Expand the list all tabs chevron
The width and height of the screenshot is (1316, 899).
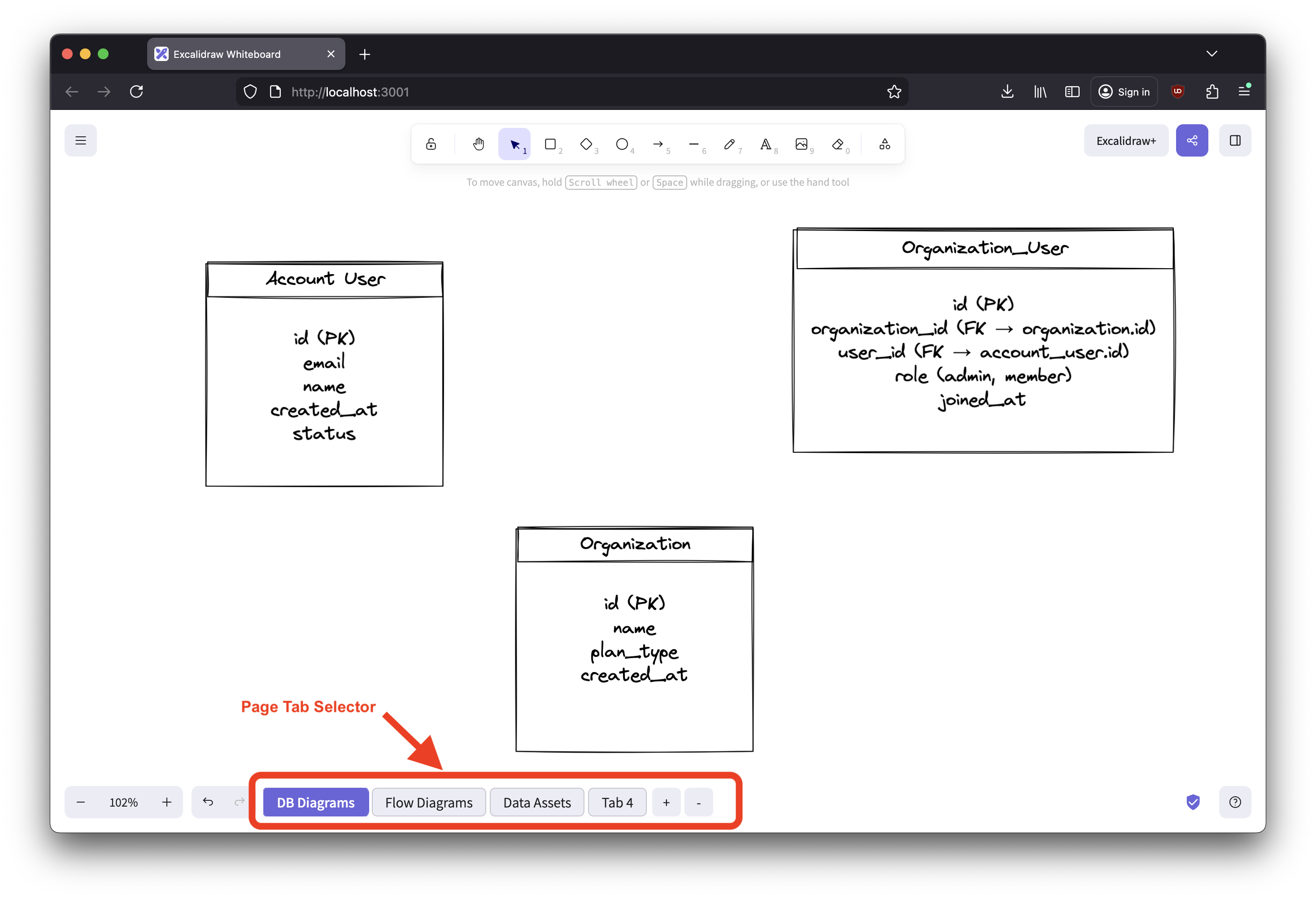(1211, 54)
